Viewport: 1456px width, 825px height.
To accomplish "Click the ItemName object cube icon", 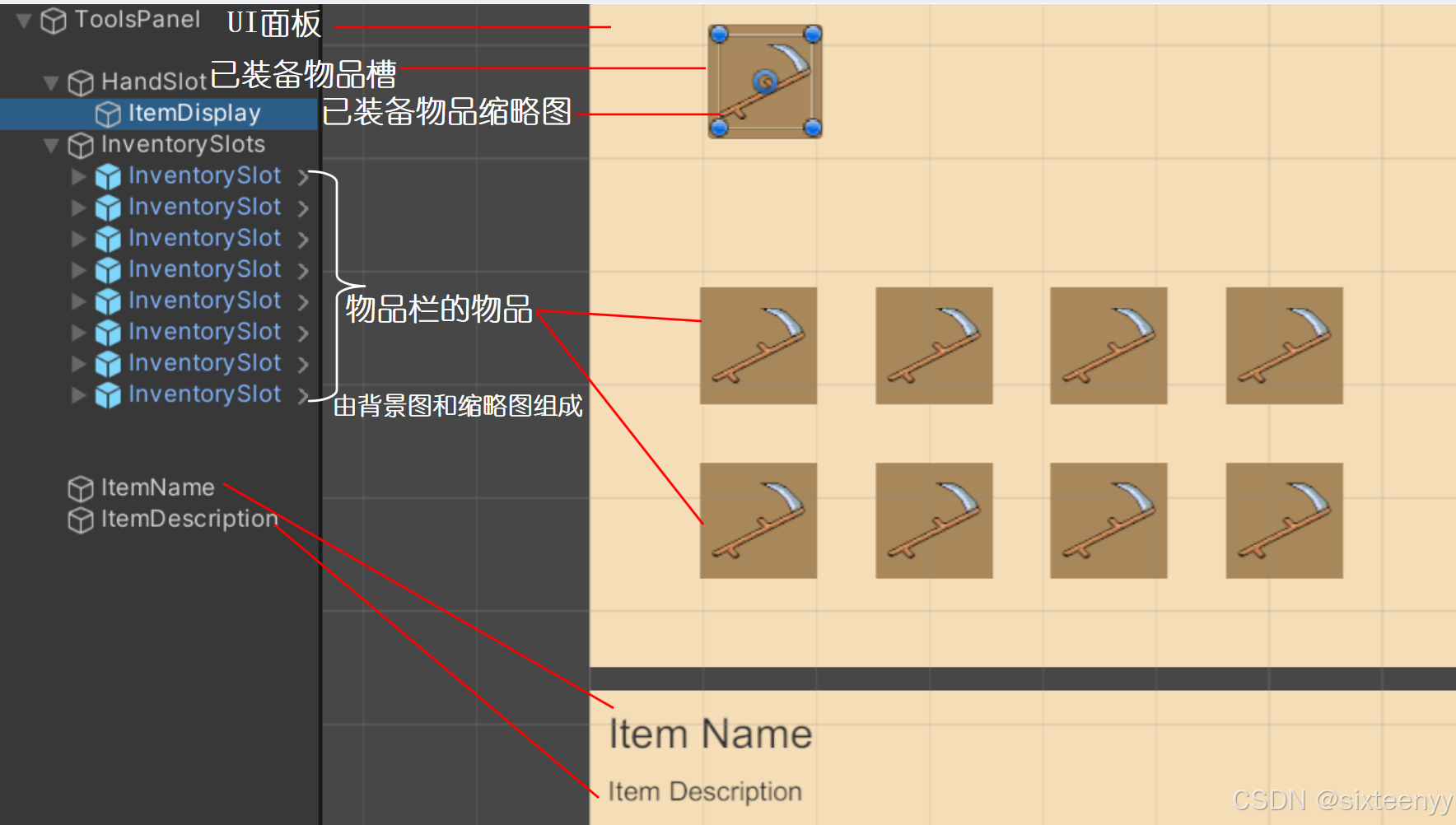I will (81, 488).
